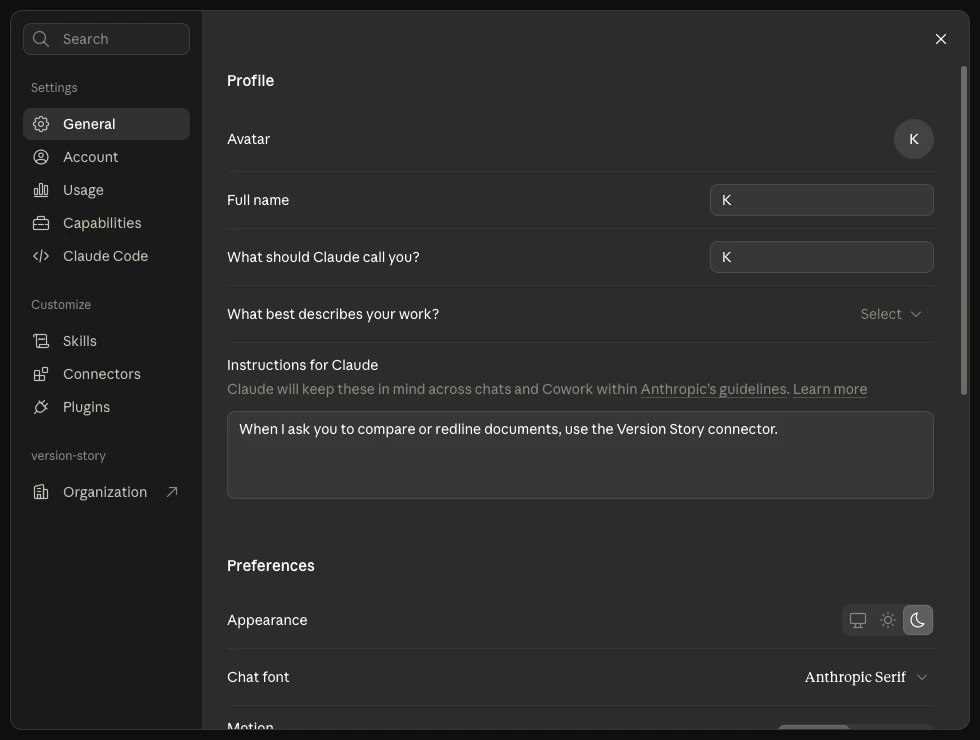Click the Account person icon
Viewport: 980px width, 740px height.
[x=41, y=157]
